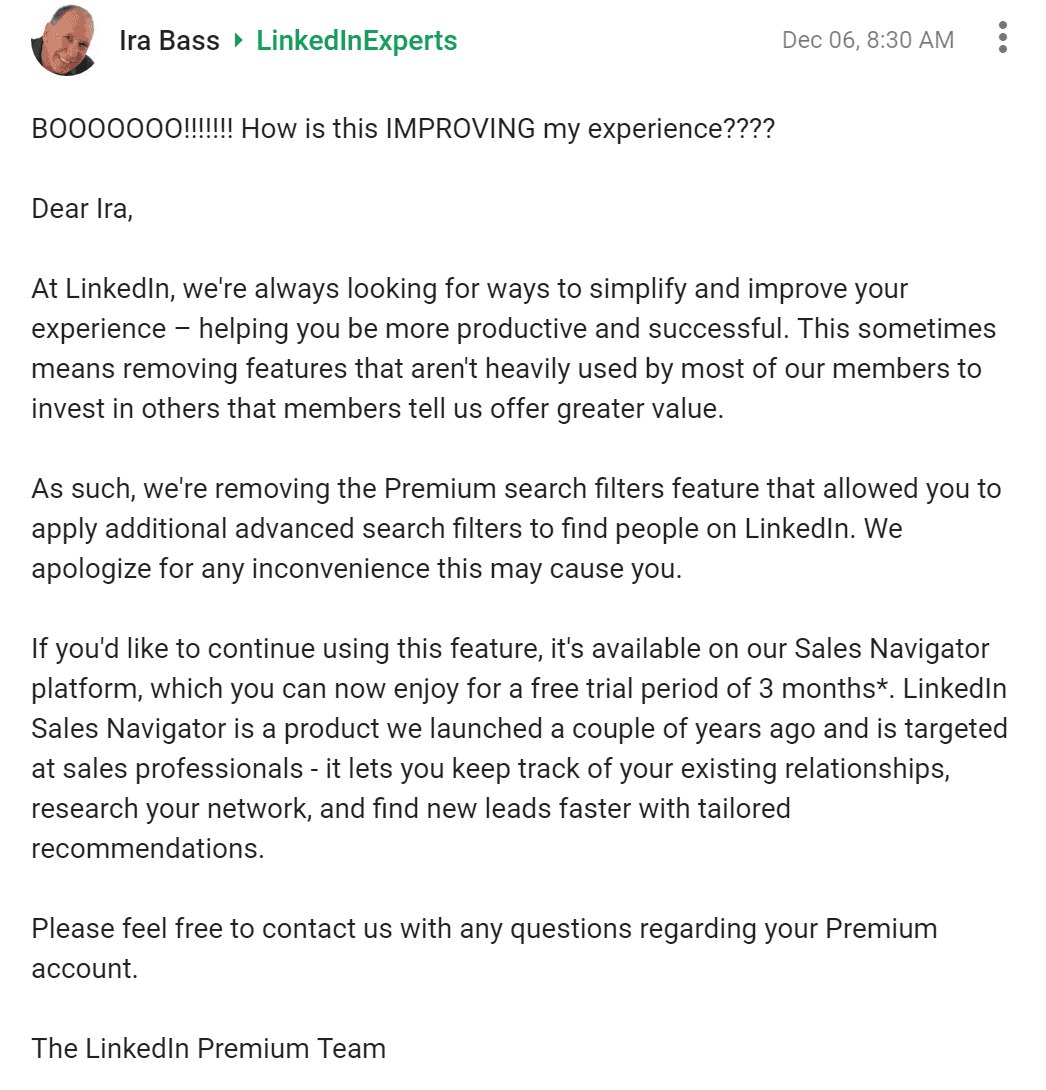1046x1090 pixels.
Task: Click the Dec 06, 8:30 AM timestamp
Action: (x=867, y=40)
